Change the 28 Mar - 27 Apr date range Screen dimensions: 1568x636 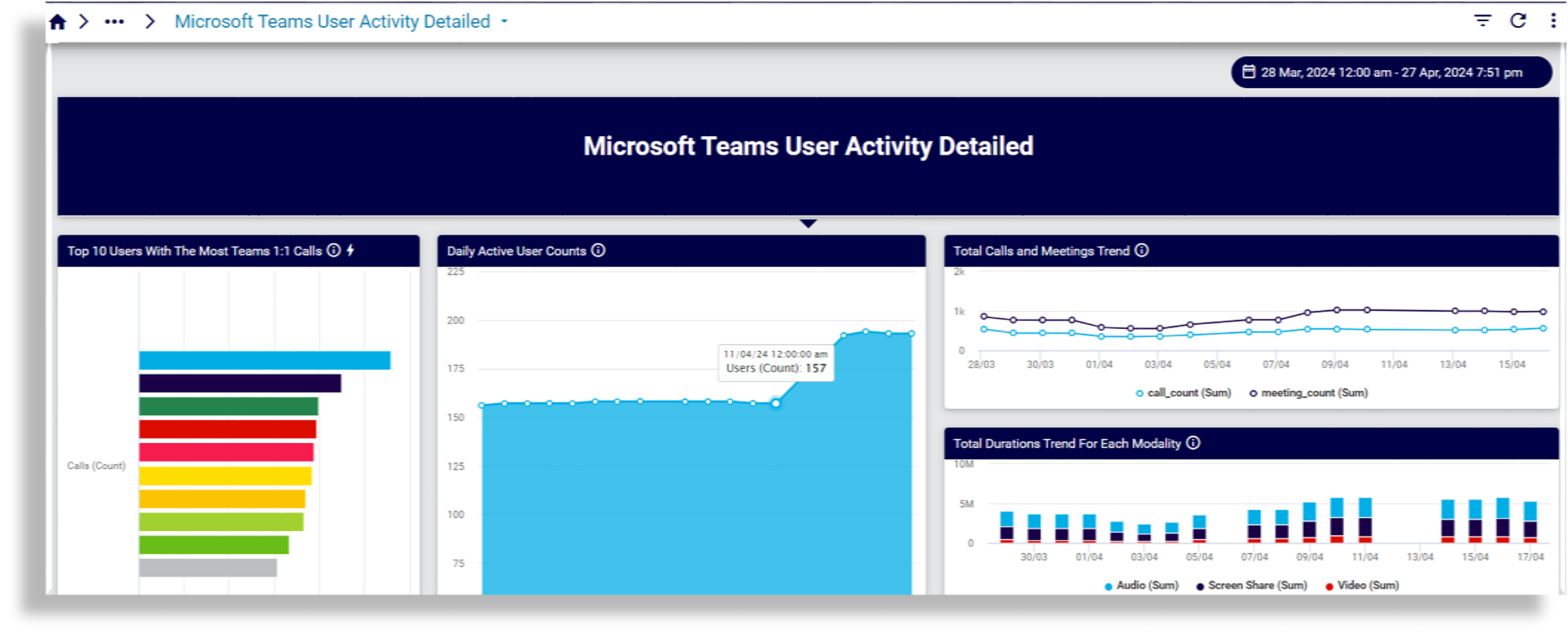tap(1391, 72)
